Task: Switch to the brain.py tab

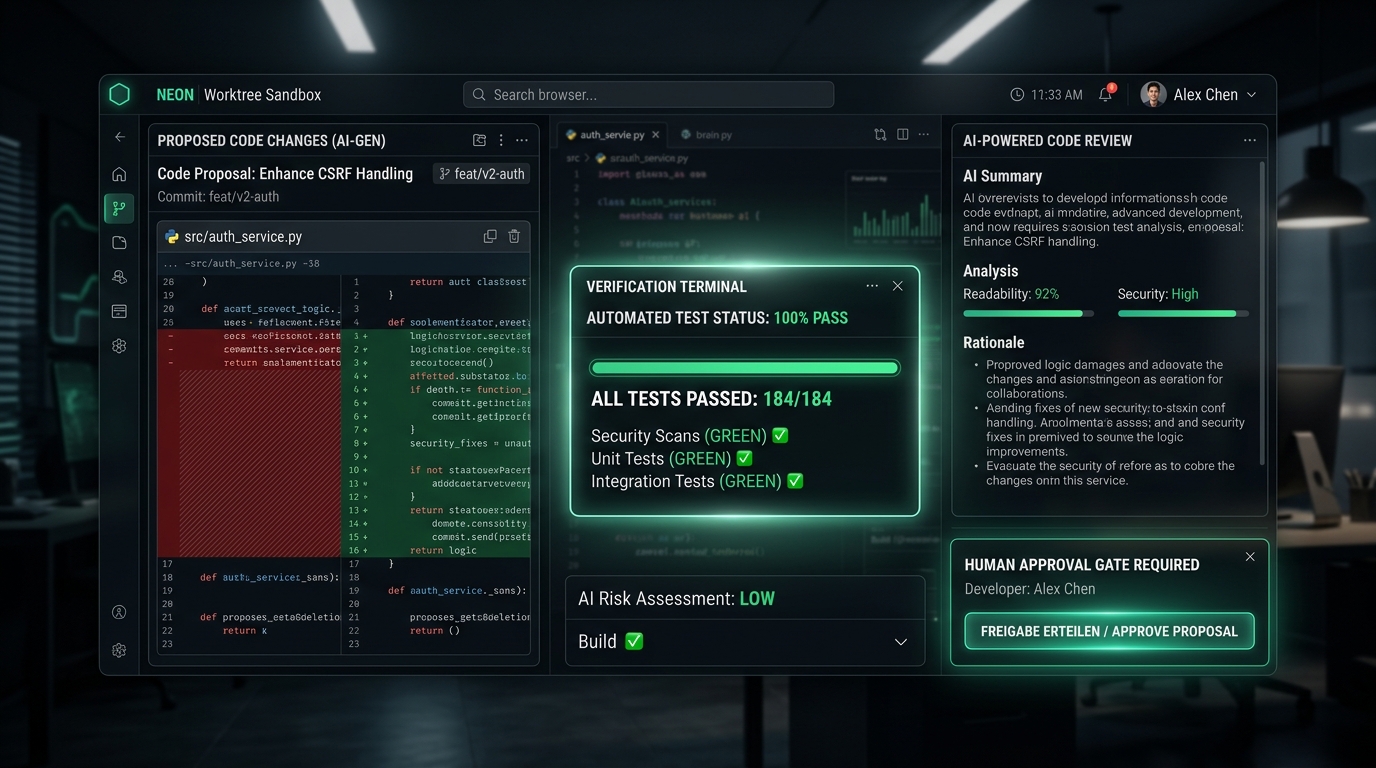Action: [707, 134]
